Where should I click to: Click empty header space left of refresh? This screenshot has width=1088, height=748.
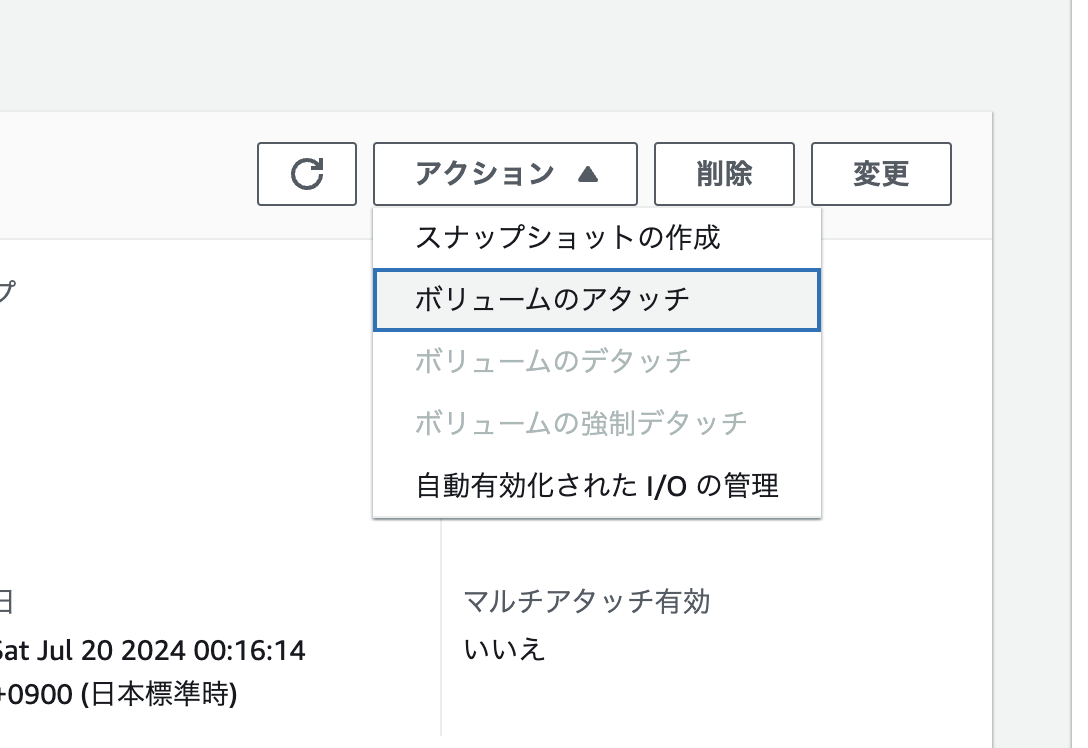click(130, 174)
